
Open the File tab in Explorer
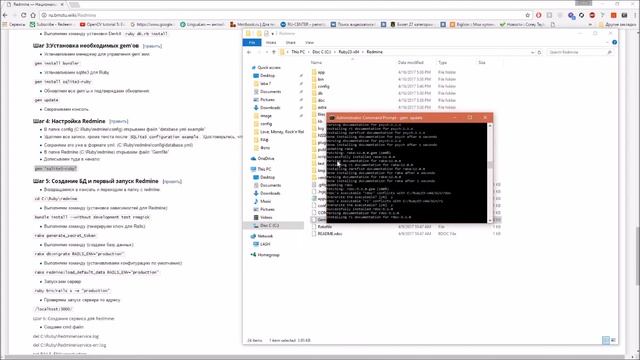(252, 42)
